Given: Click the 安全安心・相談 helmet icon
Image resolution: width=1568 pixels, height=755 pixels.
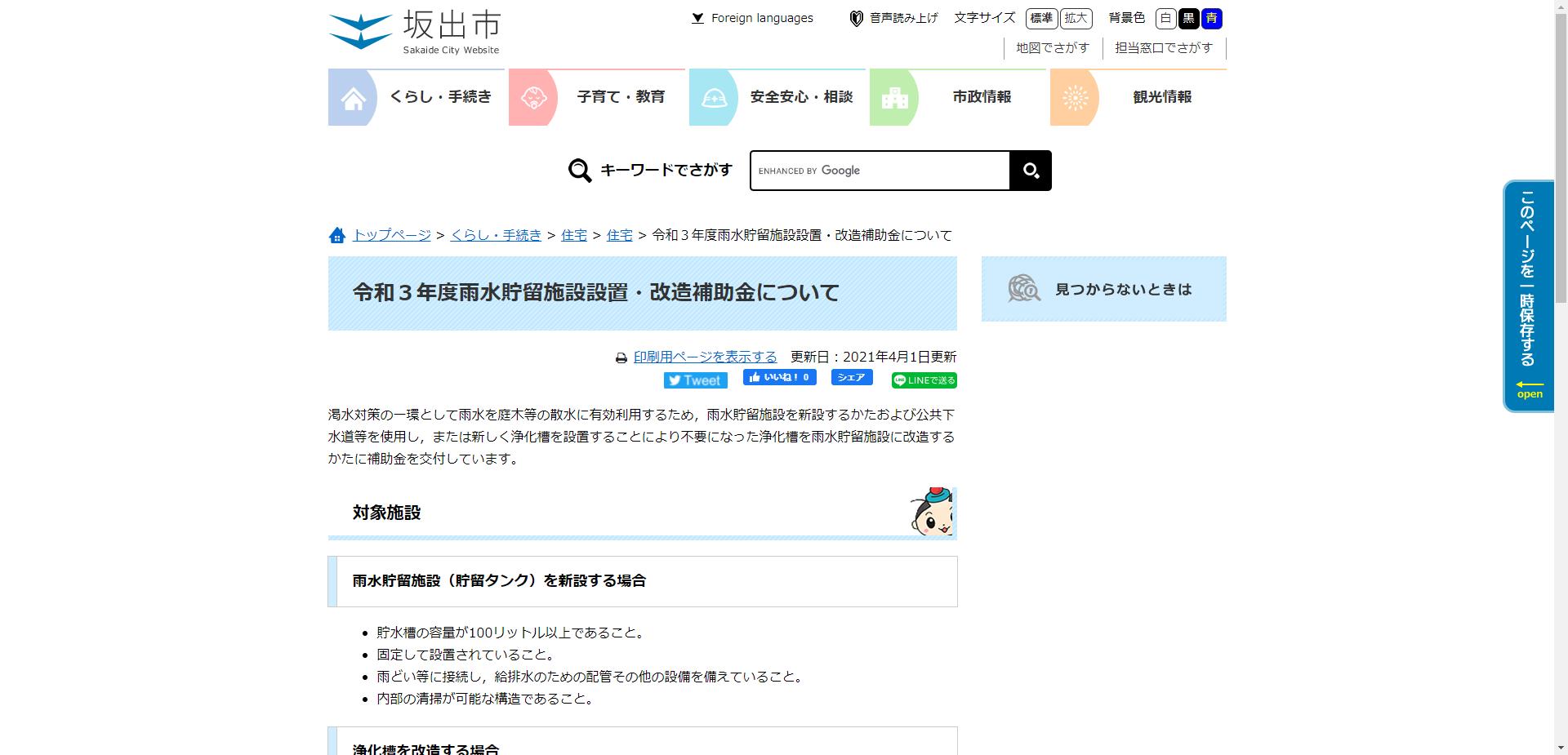Looking at the screenshot, I should coord(715,97).
